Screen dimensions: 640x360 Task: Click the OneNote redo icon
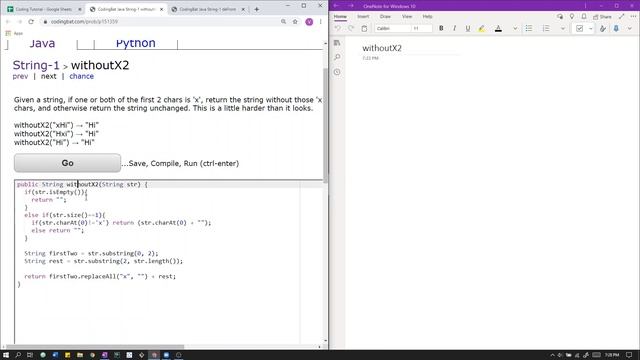[x=351, y=29]
